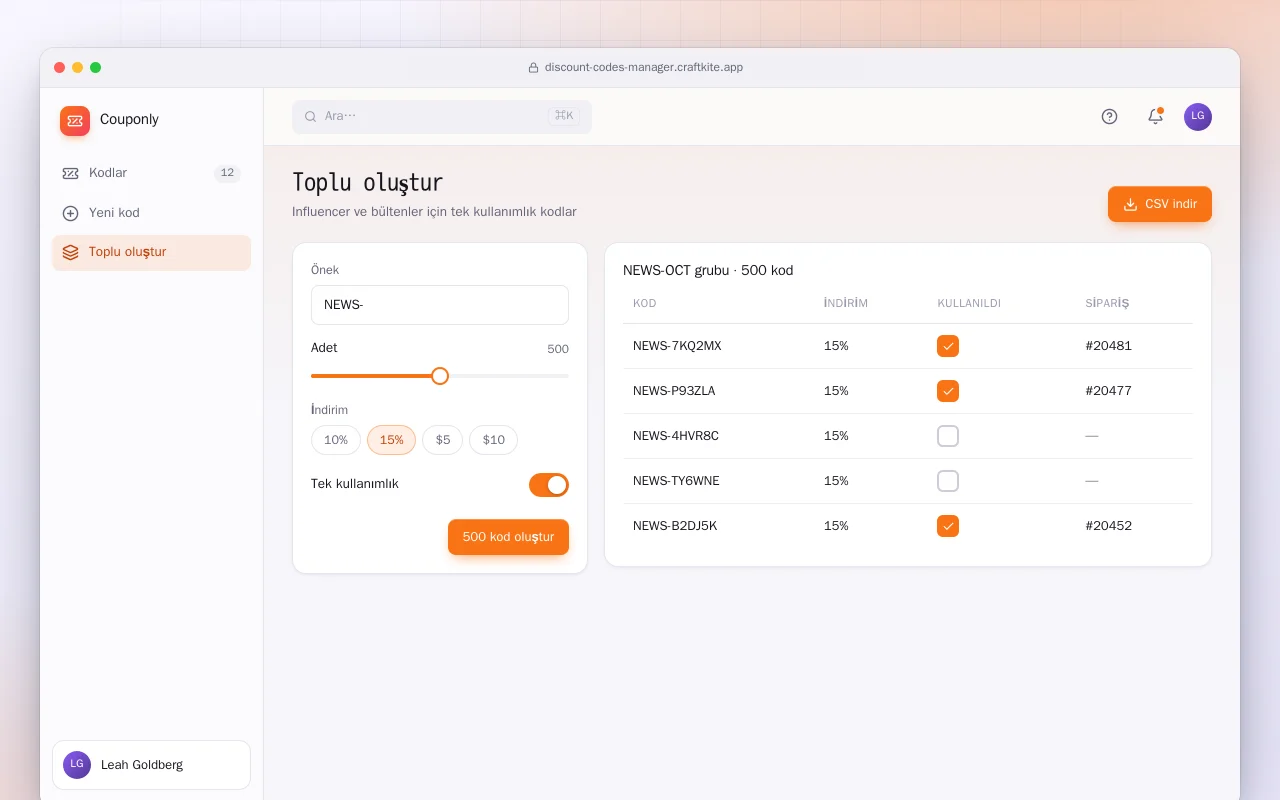This screenshot has height=800, width=1280.
Task: Open Leah Goldberg account card
Action: pyautogui.click(x=151, y=765)
